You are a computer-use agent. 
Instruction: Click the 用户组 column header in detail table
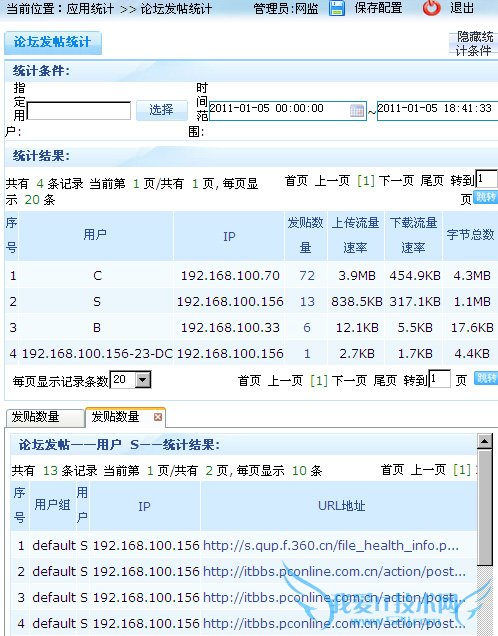click(x=52, y=505)
